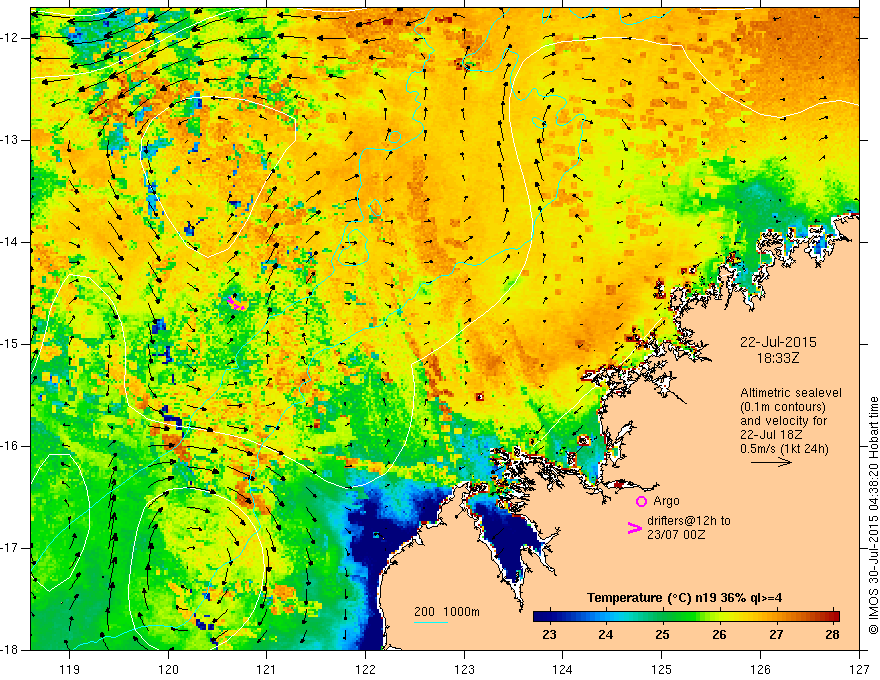The height and width of the screenshot is (680, 880).
Task: Click latitude axis label -14
Action: pos(11,242)
